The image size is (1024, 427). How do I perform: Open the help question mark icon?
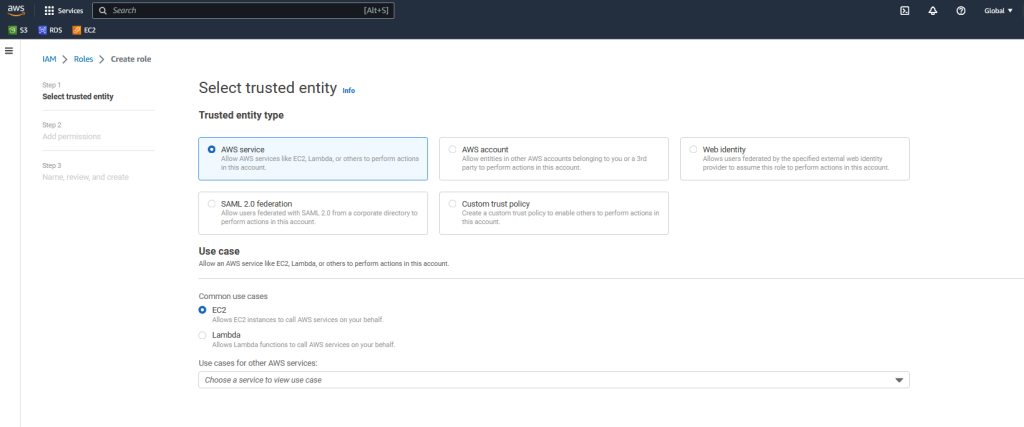961,10
